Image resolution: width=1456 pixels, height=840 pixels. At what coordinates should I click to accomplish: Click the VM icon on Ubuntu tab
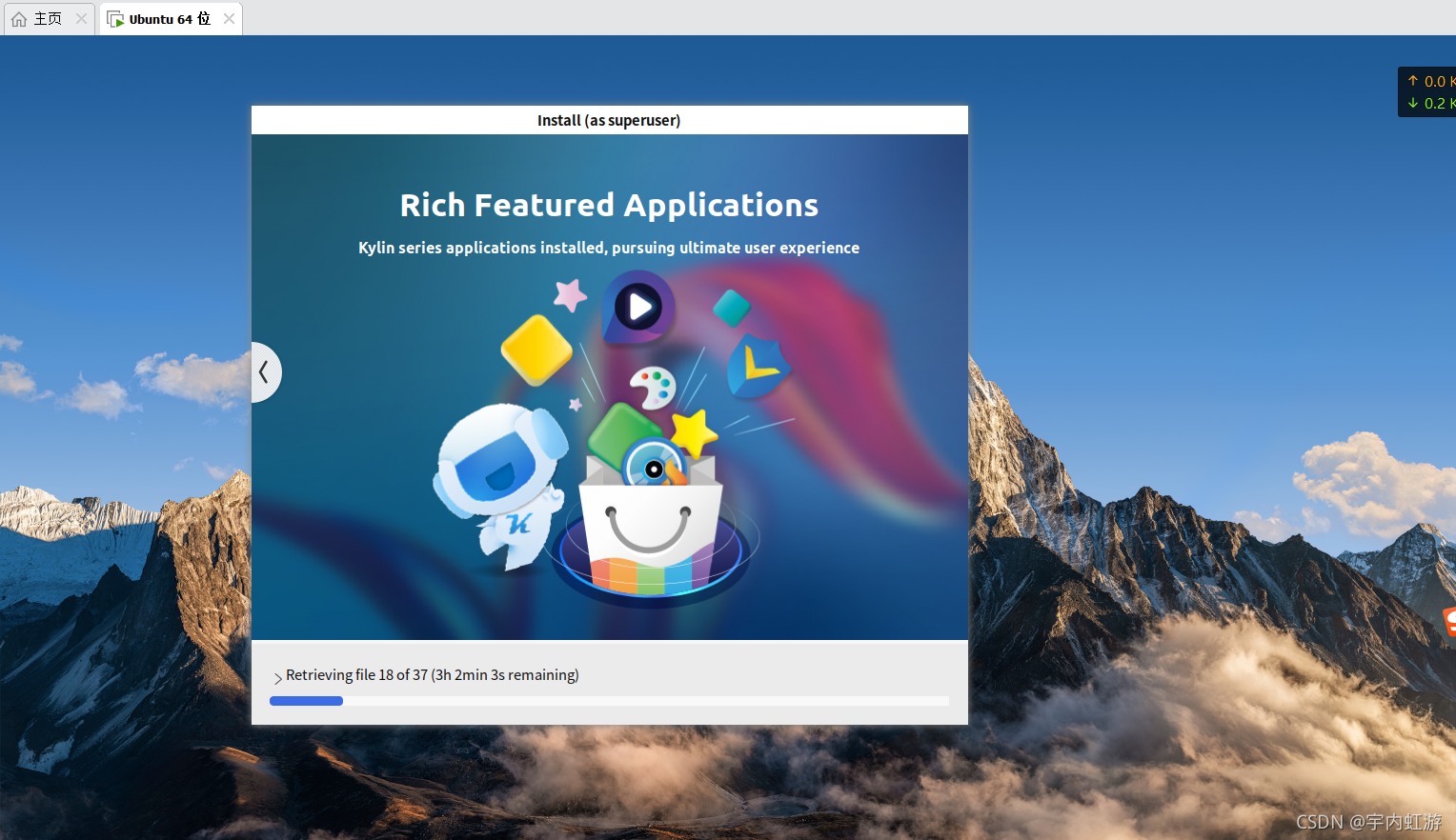[115, 19]
